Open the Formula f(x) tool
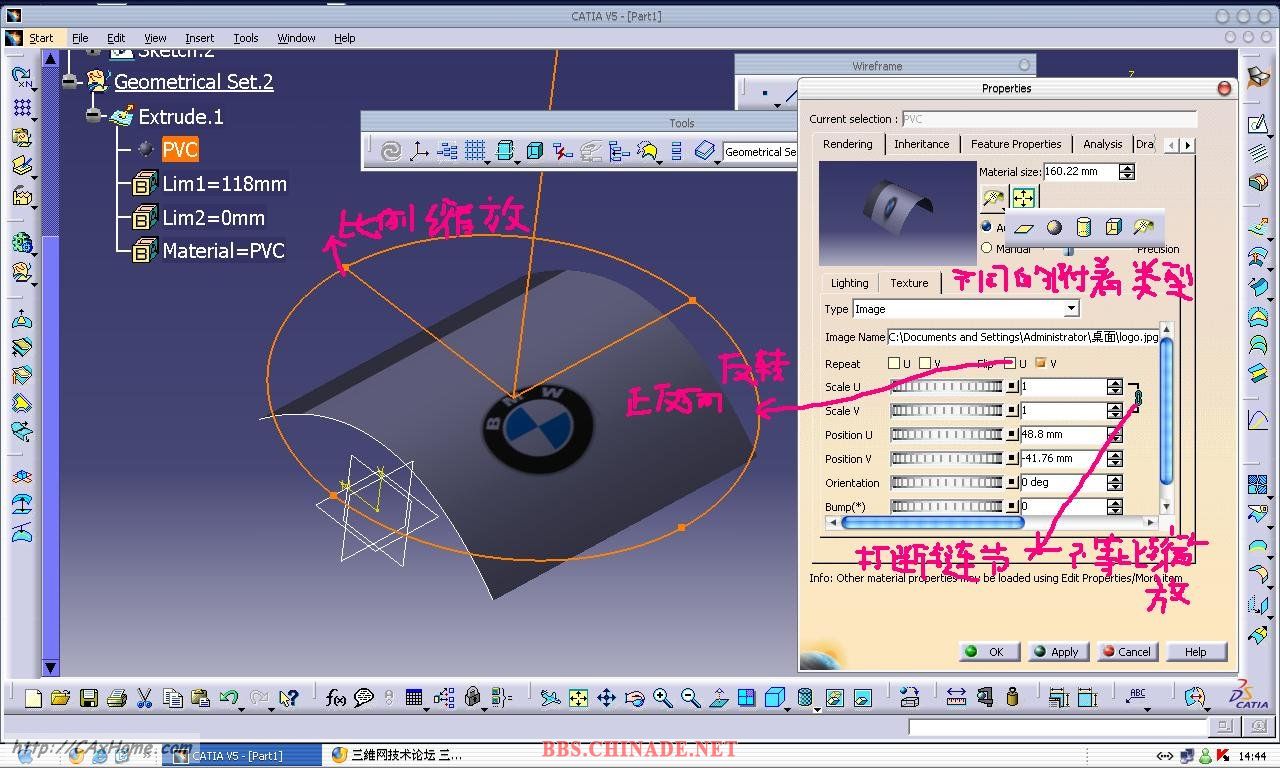Screen dimensions: 1280x768 pos(336,698)
